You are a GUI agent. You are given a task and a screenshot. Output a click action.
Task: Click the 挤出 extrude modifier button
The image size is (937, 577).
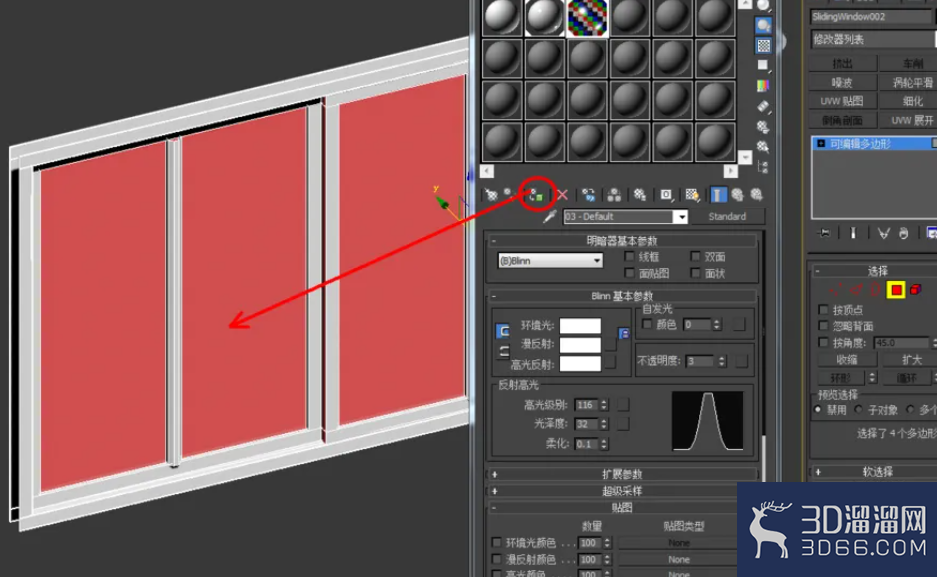(843, 63)
